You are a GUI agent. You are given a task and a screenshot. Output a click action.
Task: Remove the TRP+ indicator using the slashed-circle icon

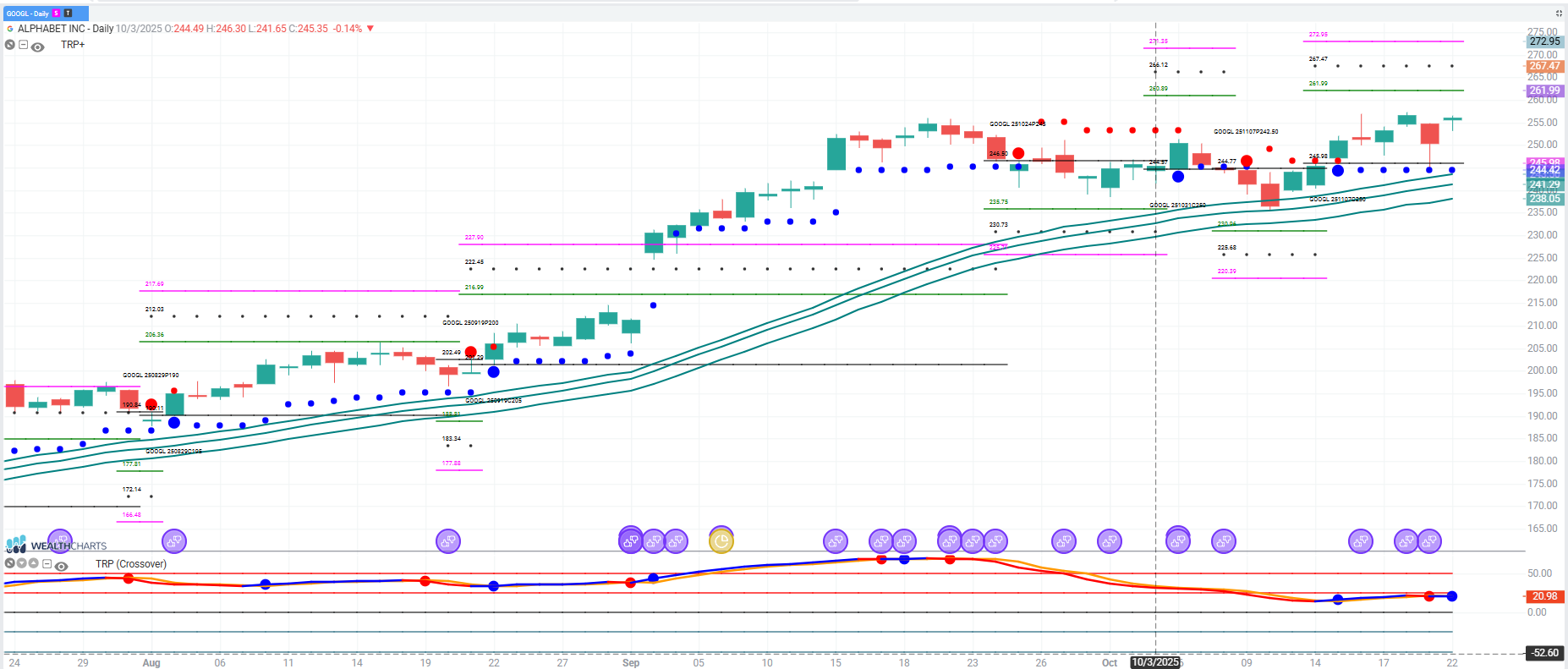click(10, 45)
